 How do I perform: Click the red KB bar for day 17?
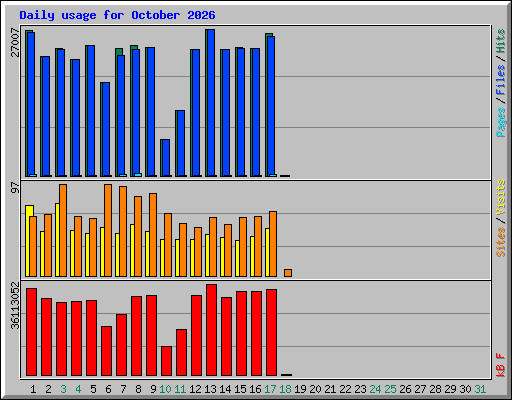tap(271, 333)
